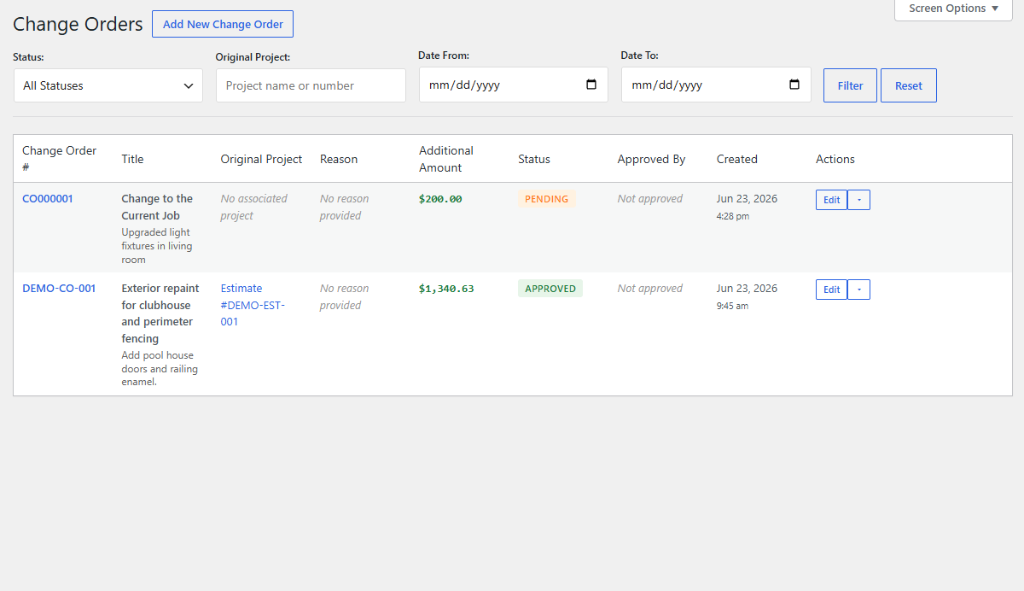
Task: Click 'Not approved' in DEMO-CO-001 row
Action: 650,288
